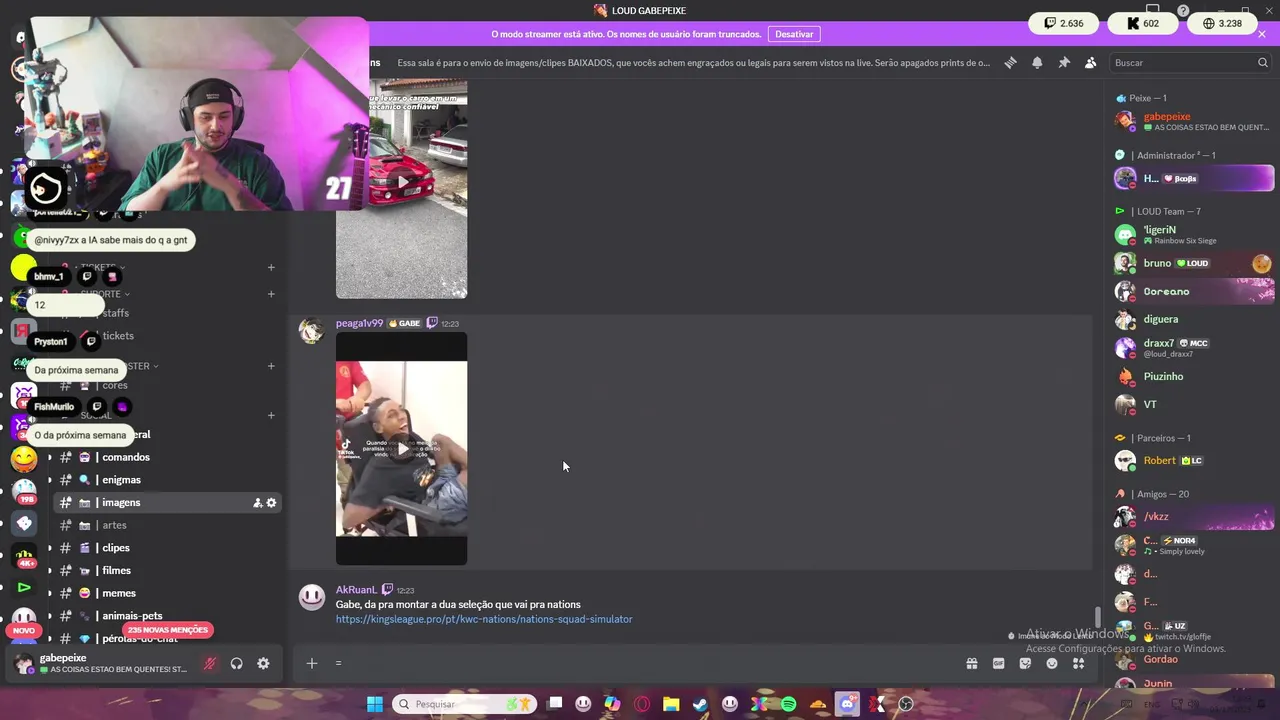1280x720 pixels.
Task: Open the comandos channel
Action: [x=165, y=457]
